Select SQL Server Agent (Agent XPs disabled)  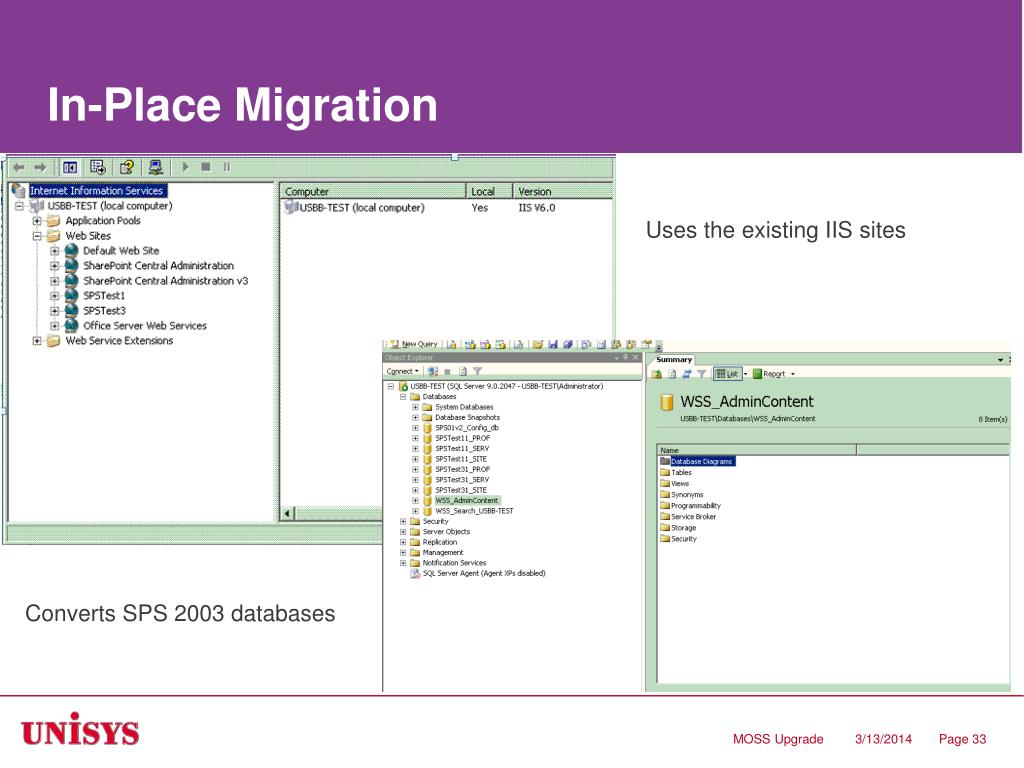(x=484, y=573)
